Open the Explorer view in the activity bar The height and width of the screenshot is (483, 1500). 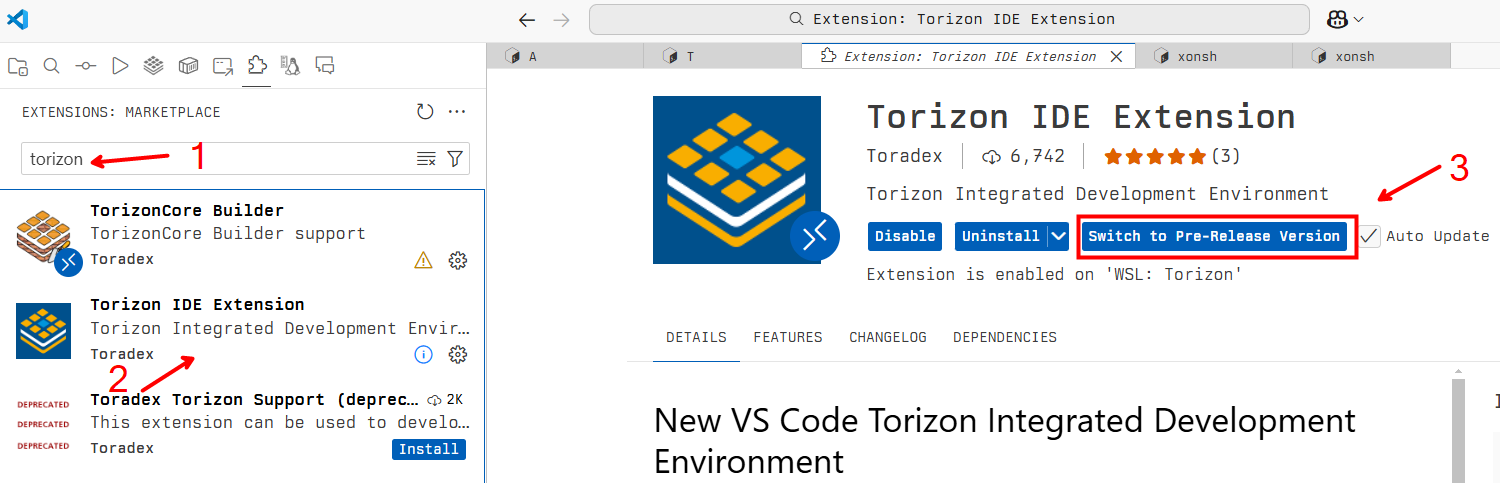(18, 66)
